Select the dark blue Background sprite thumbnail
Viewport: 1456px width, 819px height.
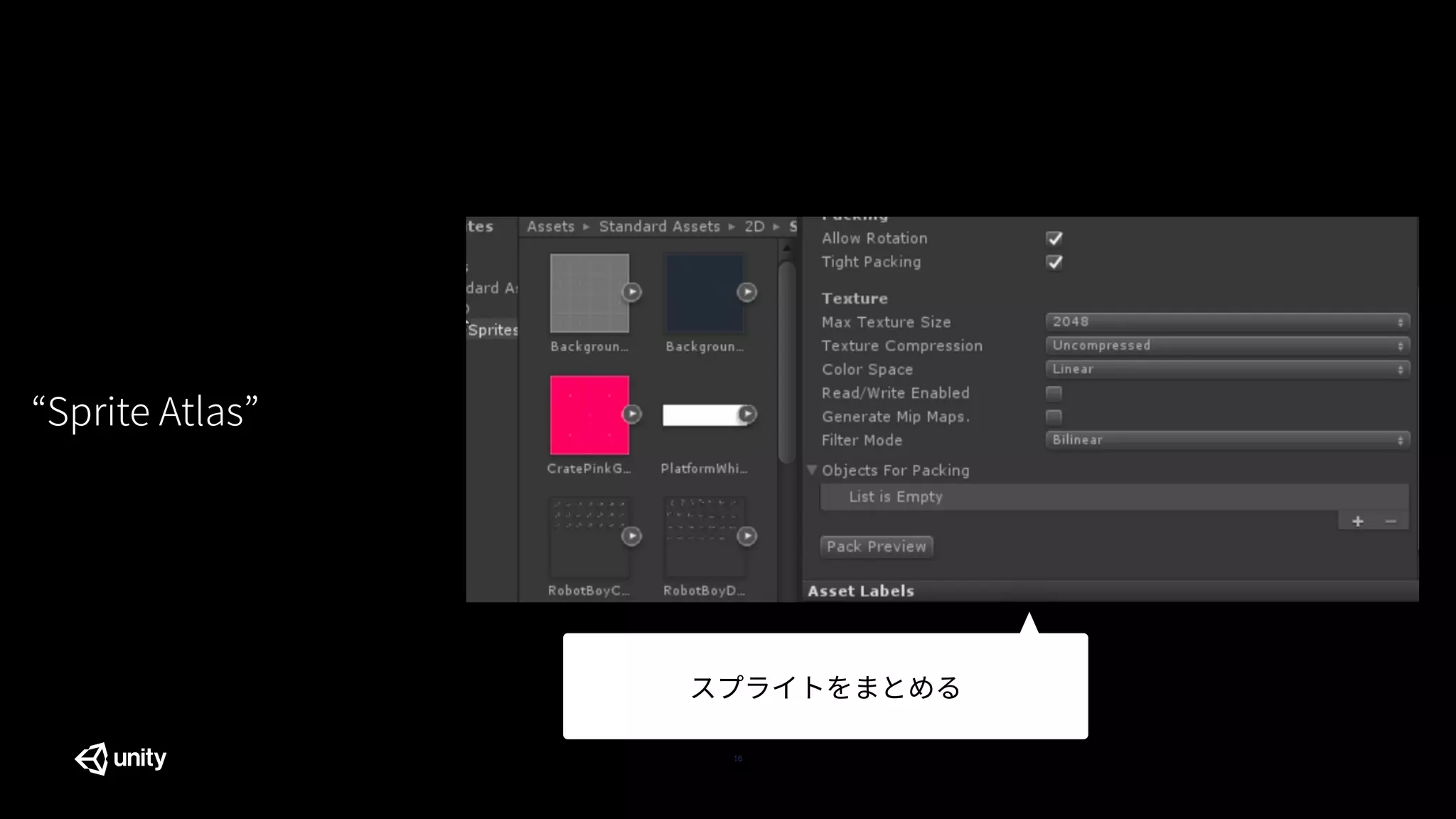(x=705, y=293)
